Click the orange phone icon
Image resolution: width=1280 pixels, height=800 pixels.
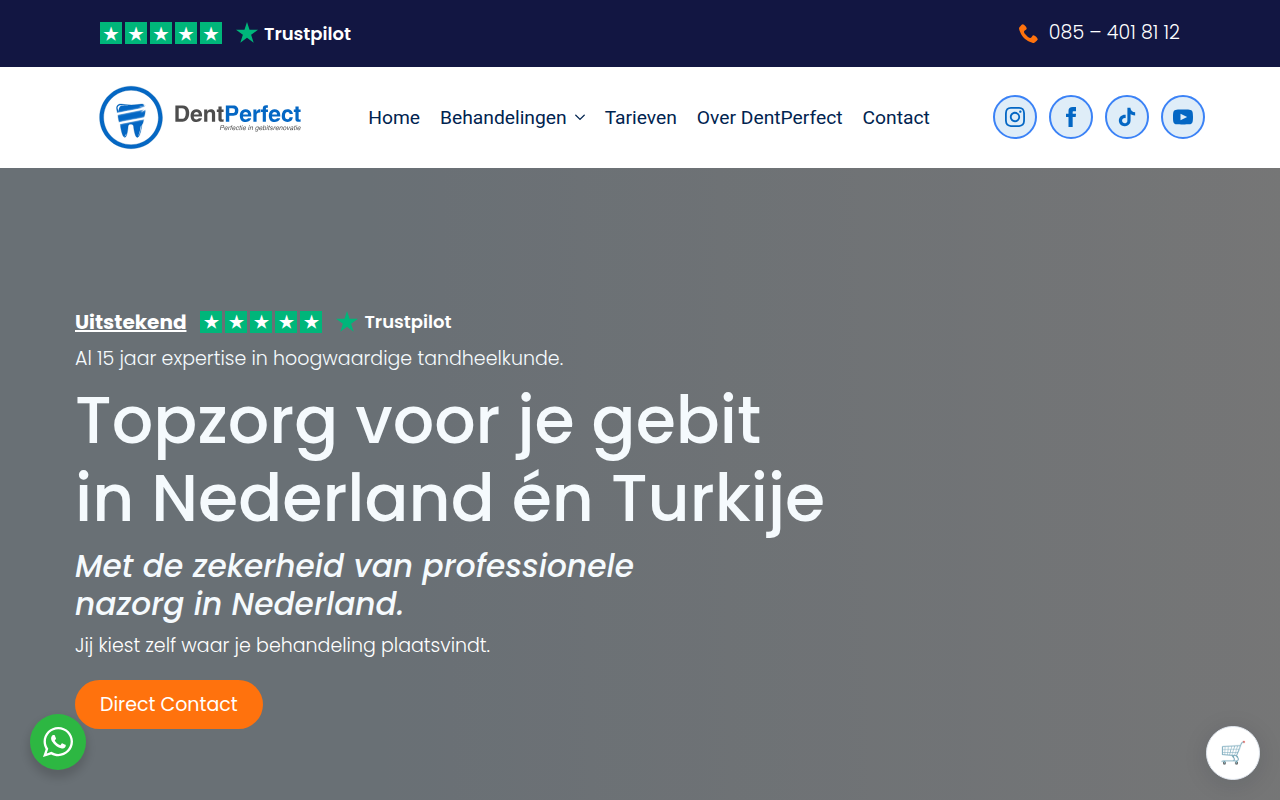(1028, 33)
